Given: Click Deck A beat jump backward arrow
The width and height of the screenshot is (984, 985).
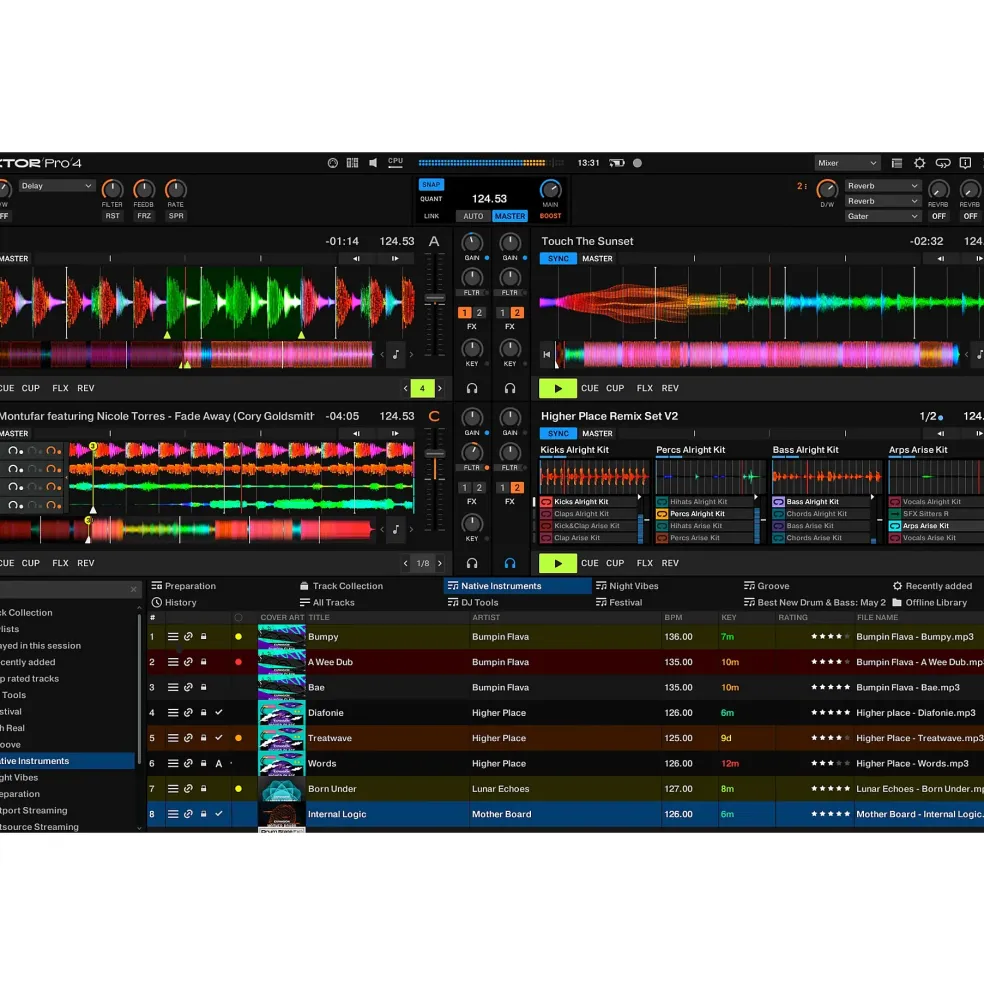Looking at the screenshot, I should click(356, 258).
